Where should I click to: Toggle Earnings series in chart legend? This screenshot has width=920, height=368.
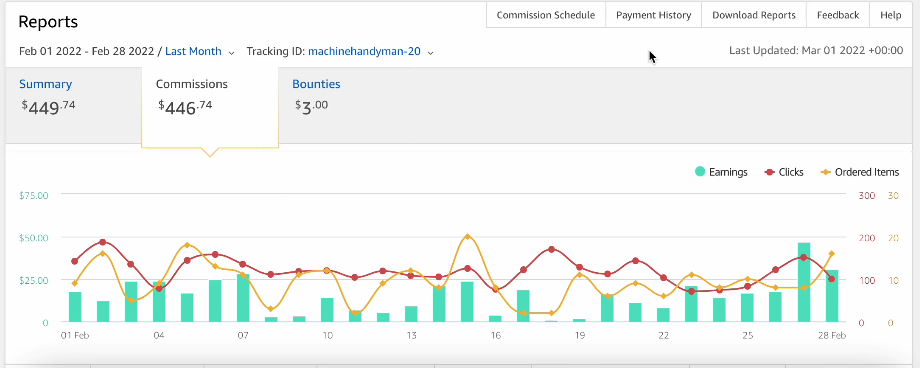point(721,172)
